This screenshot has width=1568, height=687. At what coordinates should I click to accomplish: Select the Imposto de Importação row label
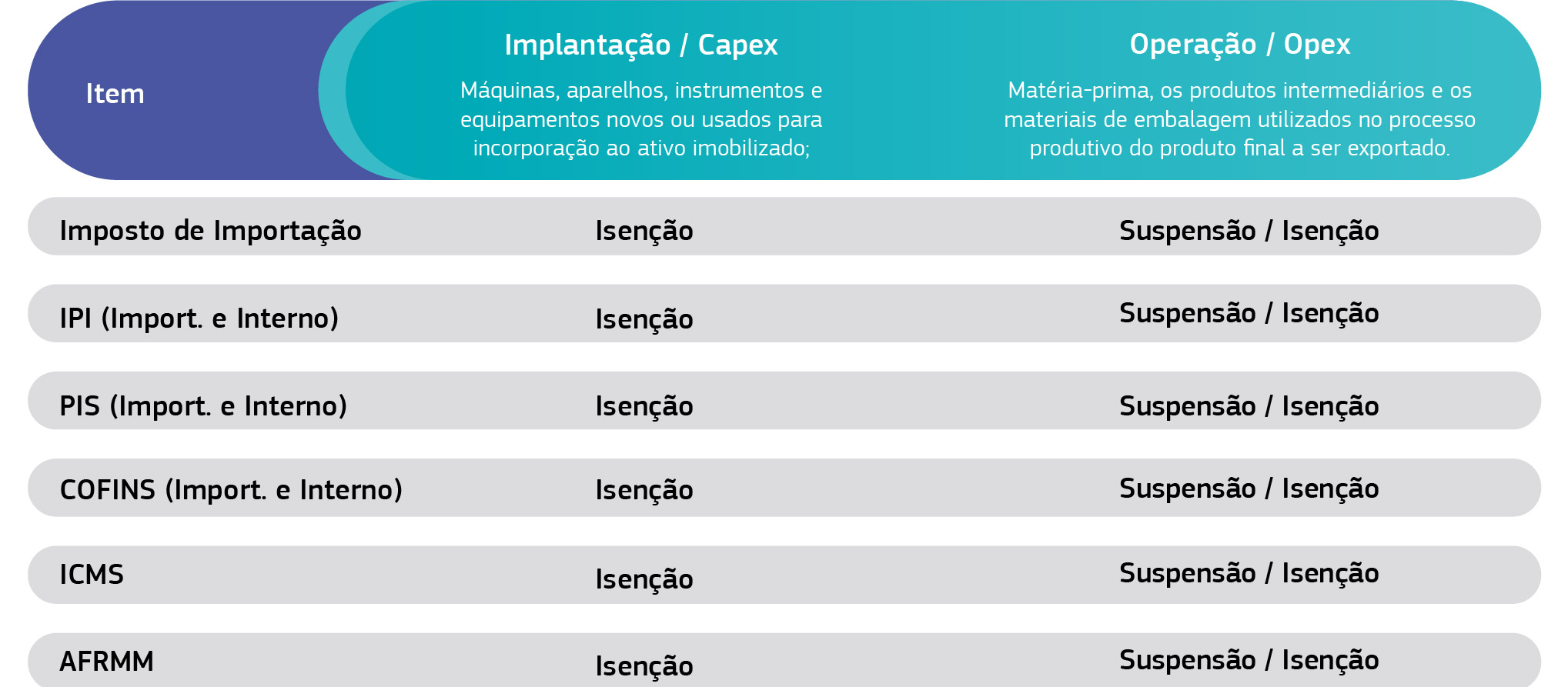pos(210,231)
